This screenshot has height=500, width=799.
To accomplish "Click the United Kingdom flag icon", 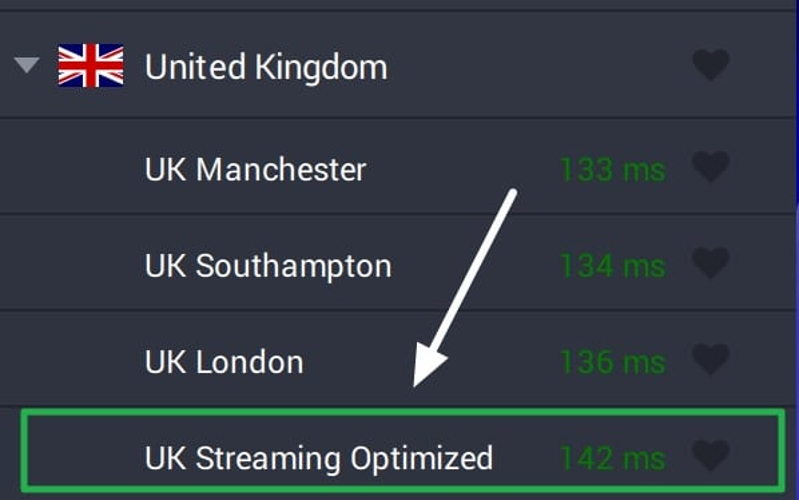I will click(91, 67).
